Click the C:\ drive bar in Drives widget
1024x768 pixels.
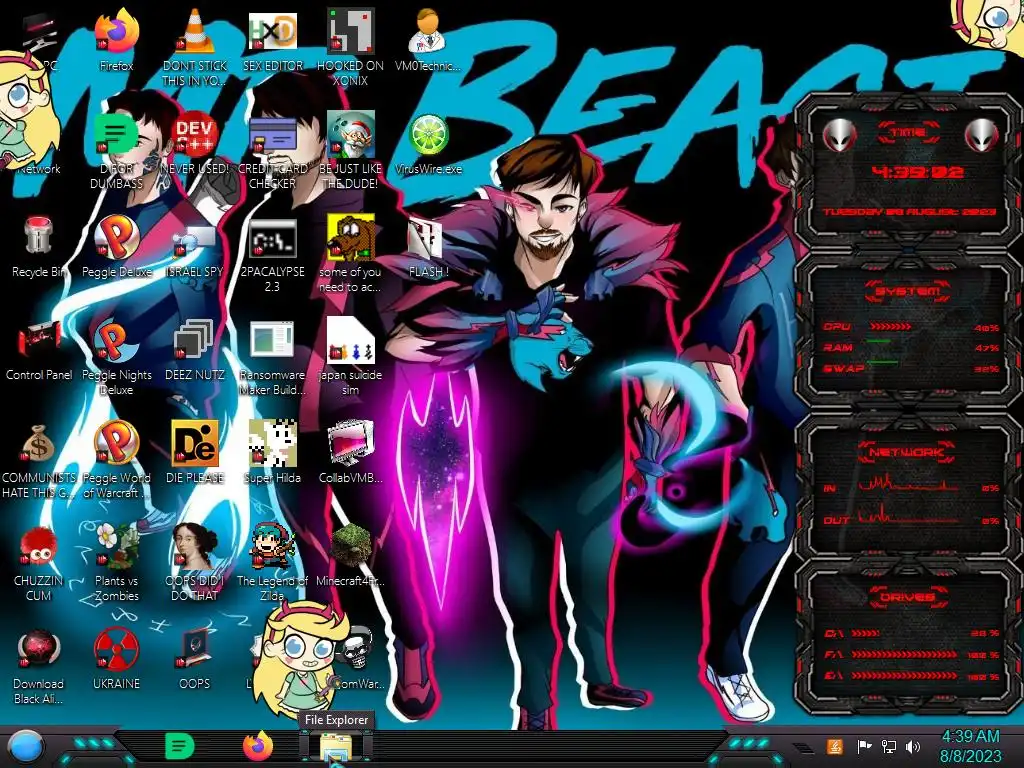pyautogui.click(x=866, y=633)
